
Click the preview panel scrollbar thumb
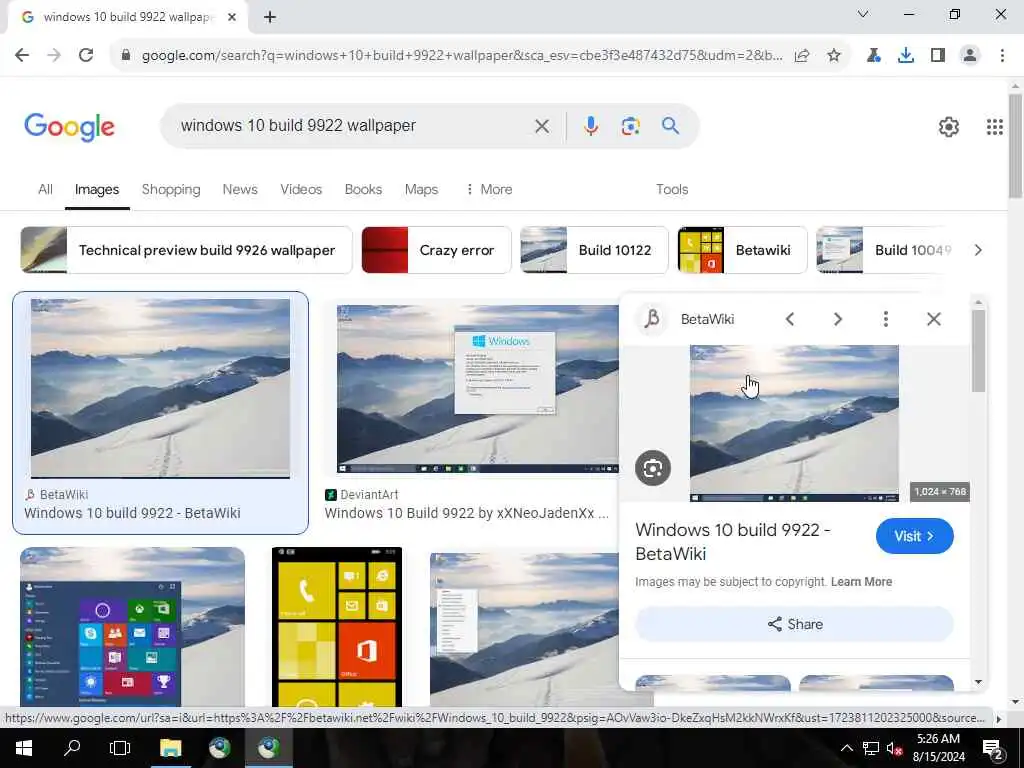point(978,351)
